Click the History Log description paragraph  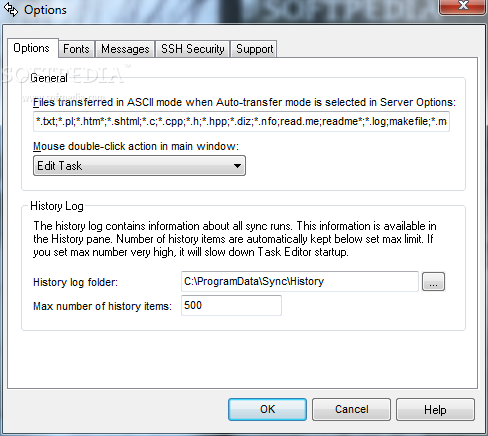coord(234,239)
